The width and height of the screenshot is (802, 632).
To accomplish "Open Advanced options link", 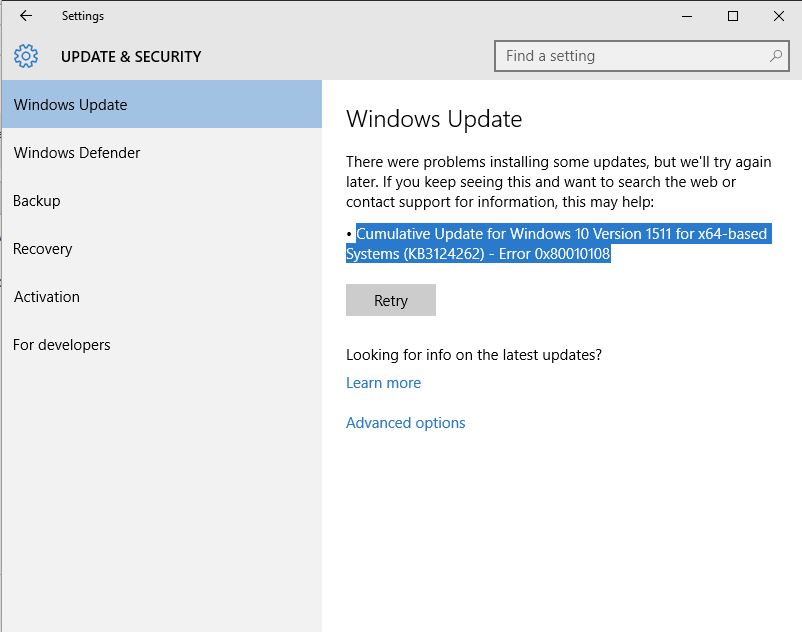I will [406, 423].
